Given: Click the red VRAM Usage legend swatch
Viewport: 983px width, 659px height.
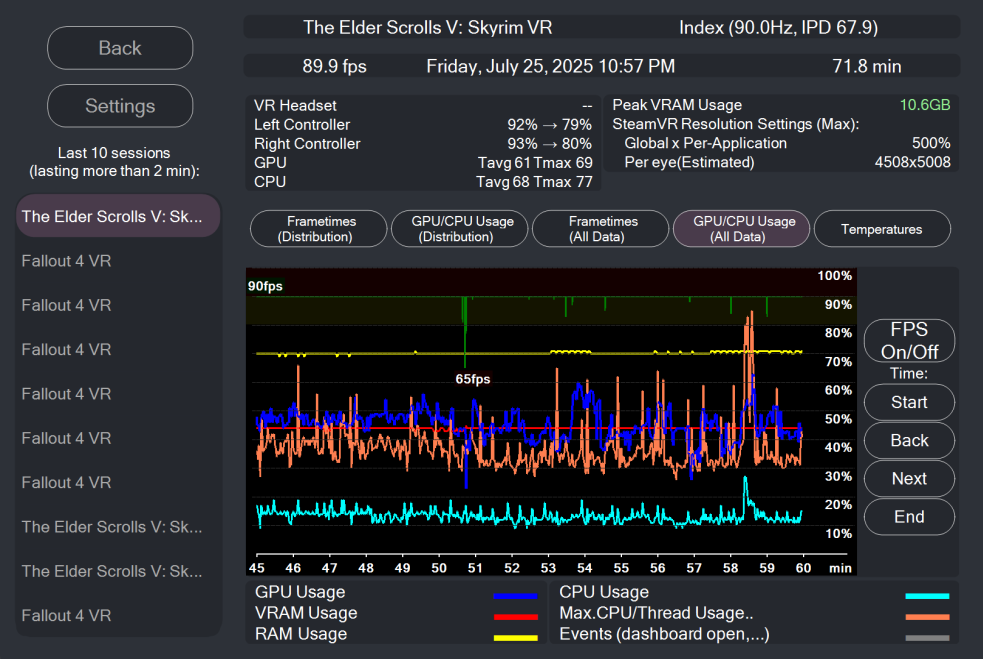Looking at the screenshot, I should (x=515, y=616).
